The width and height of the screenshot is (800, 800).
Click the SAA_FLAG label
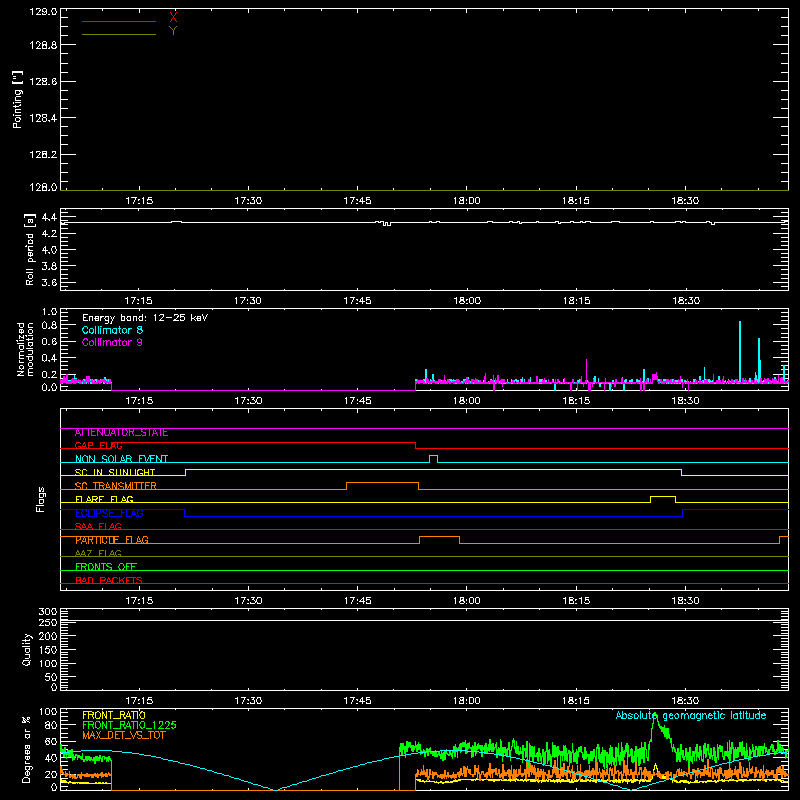point(98,527)
